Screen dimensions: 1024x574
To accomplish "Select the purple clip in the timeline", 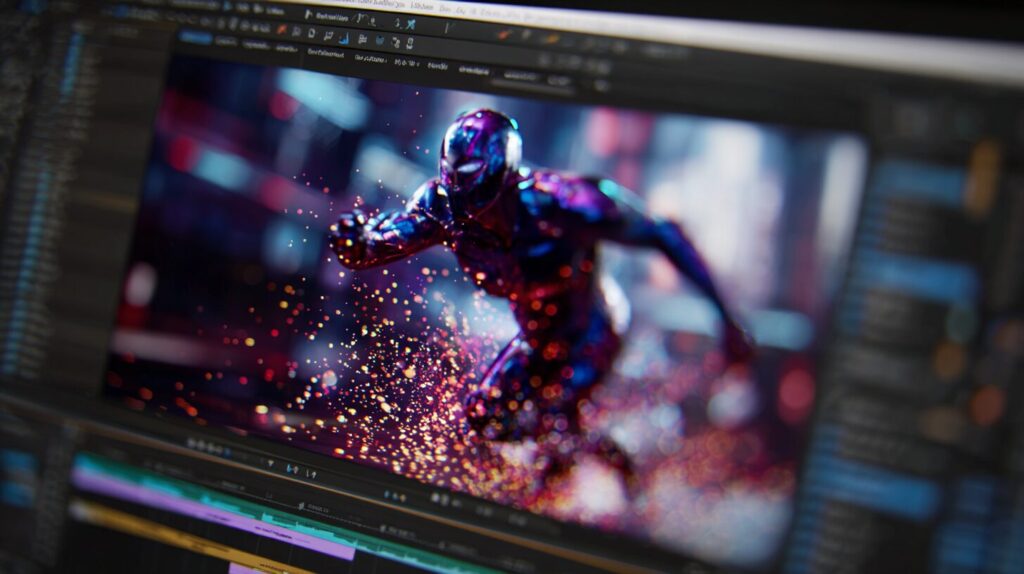I will 216,515.
